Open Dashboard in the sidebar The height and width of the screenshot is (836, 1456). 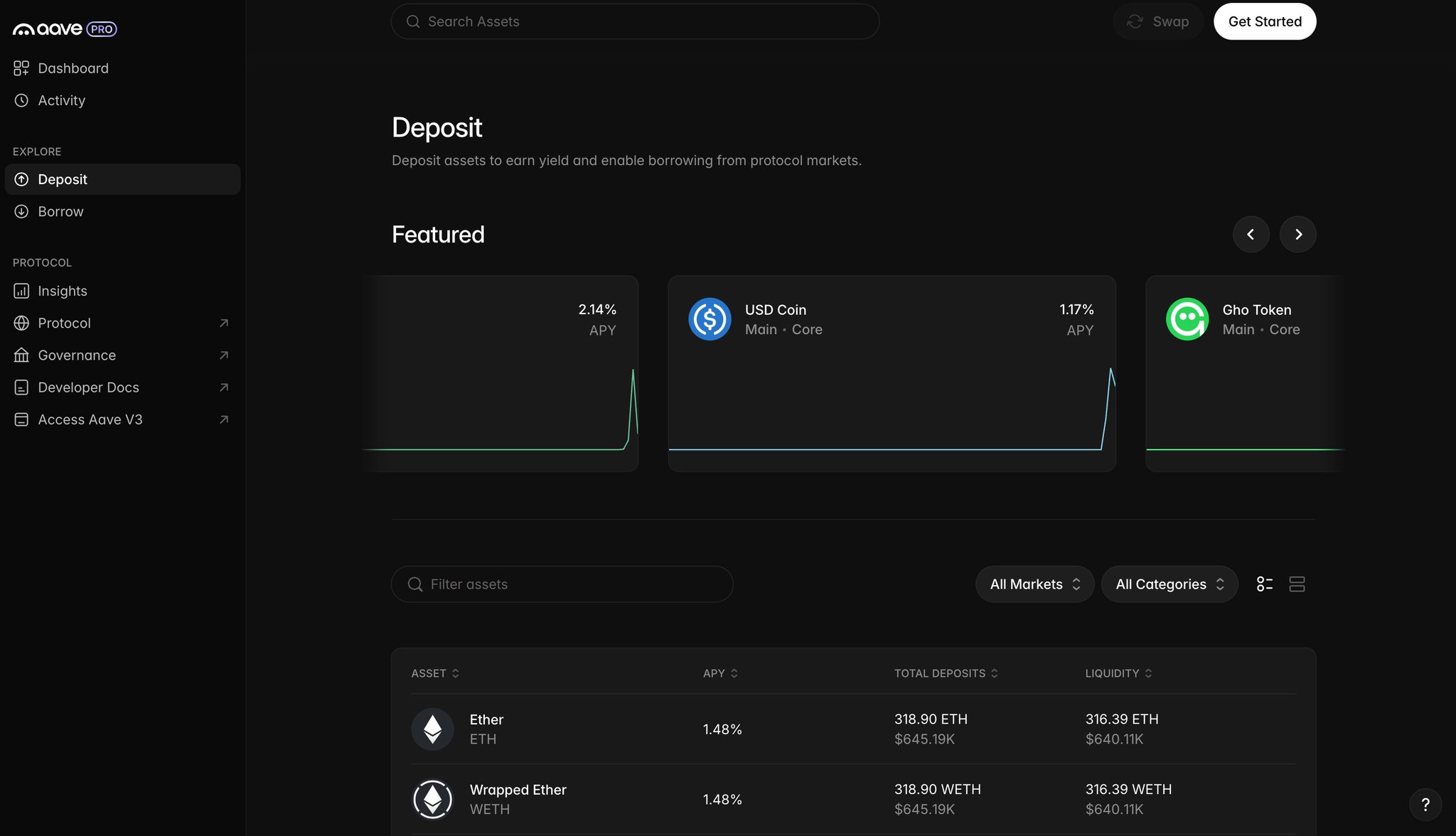(73, 68)
